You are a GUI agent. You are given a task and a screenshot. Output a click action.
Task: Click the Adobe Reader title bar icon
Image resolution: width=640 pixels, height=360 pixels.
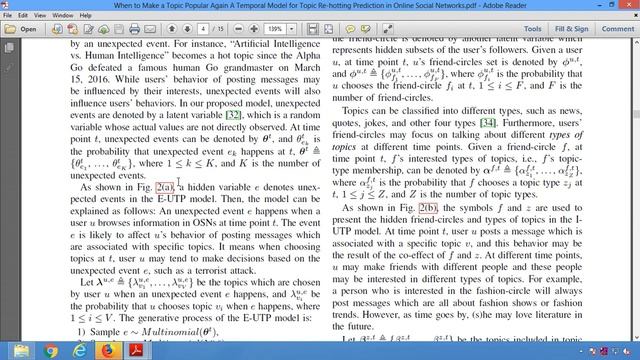pyautogui.click(x=5, y=5)
